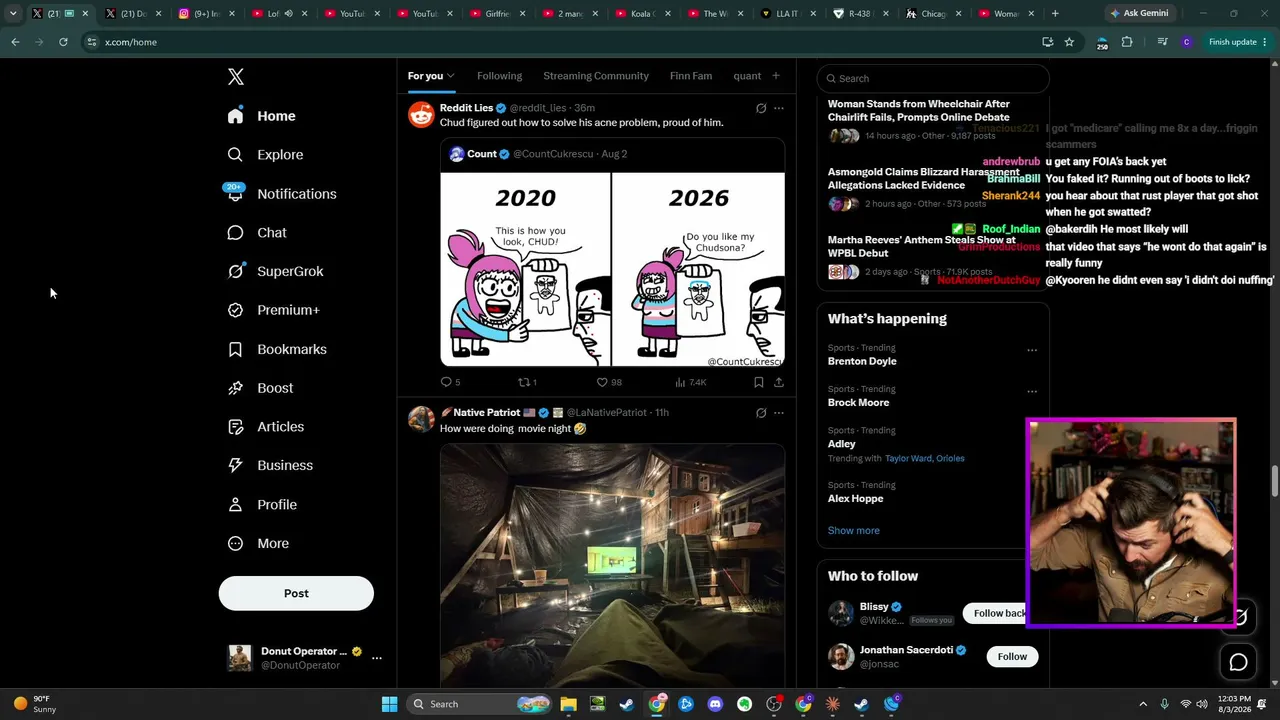Open Notifications from the sidebar

point(281,194)
